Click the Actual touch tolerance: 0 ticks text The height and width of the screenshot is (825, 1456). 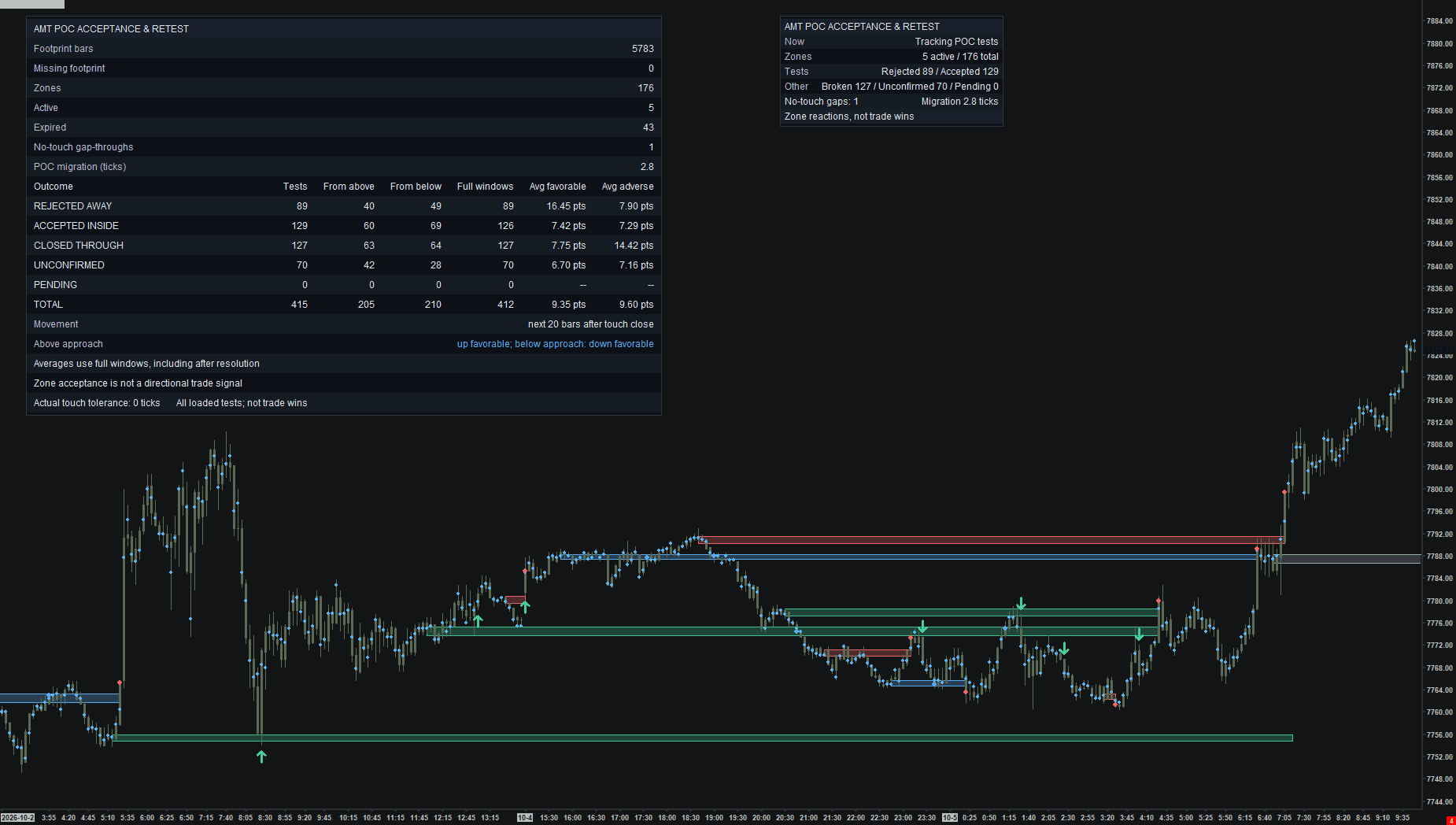(x=97, y=403)
